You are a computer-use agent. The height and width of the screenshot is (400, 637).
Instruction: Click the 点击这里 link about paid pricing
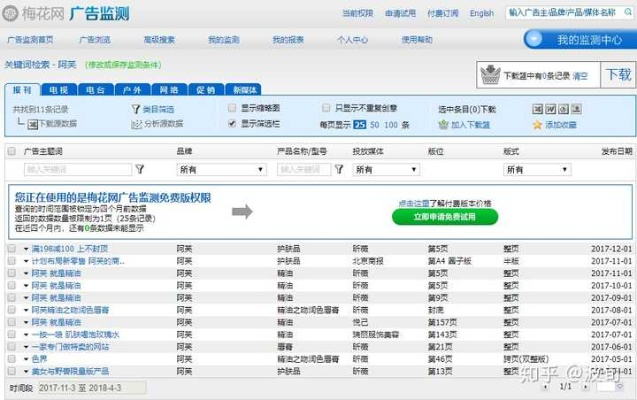coord(414,203)
